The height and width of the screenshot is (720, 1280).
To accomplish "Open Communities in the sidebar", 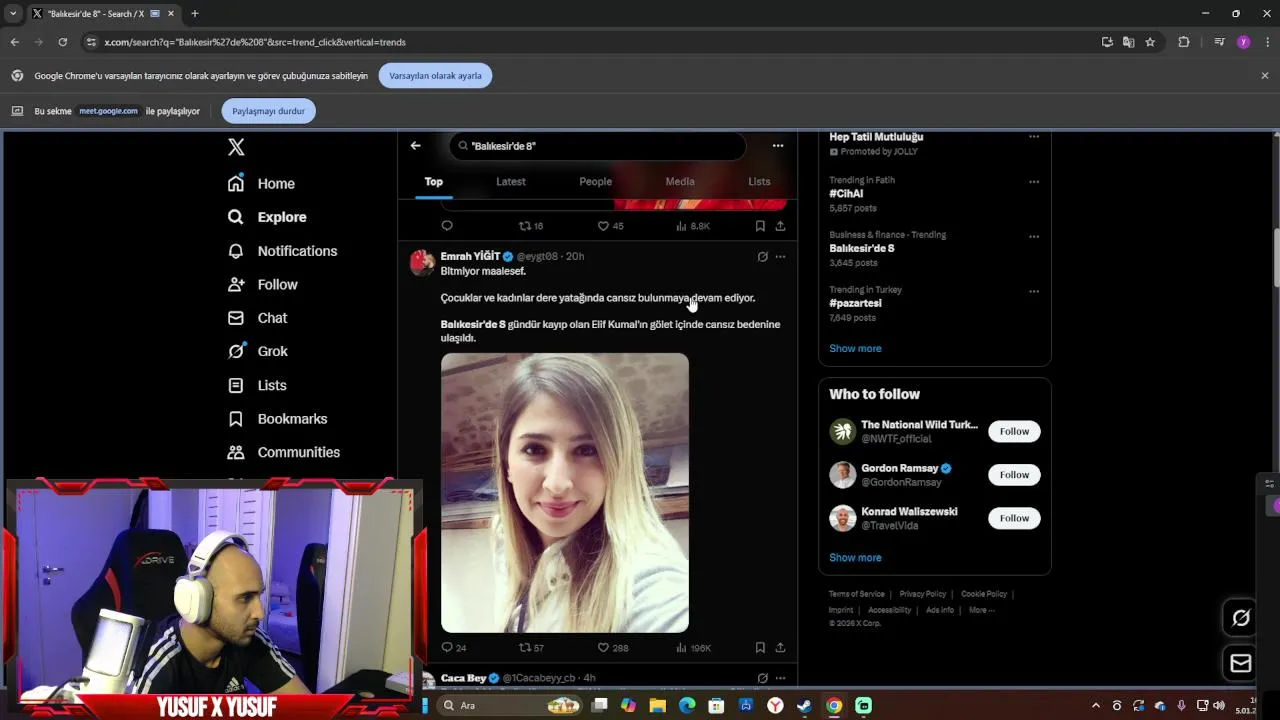I will 284,452.
